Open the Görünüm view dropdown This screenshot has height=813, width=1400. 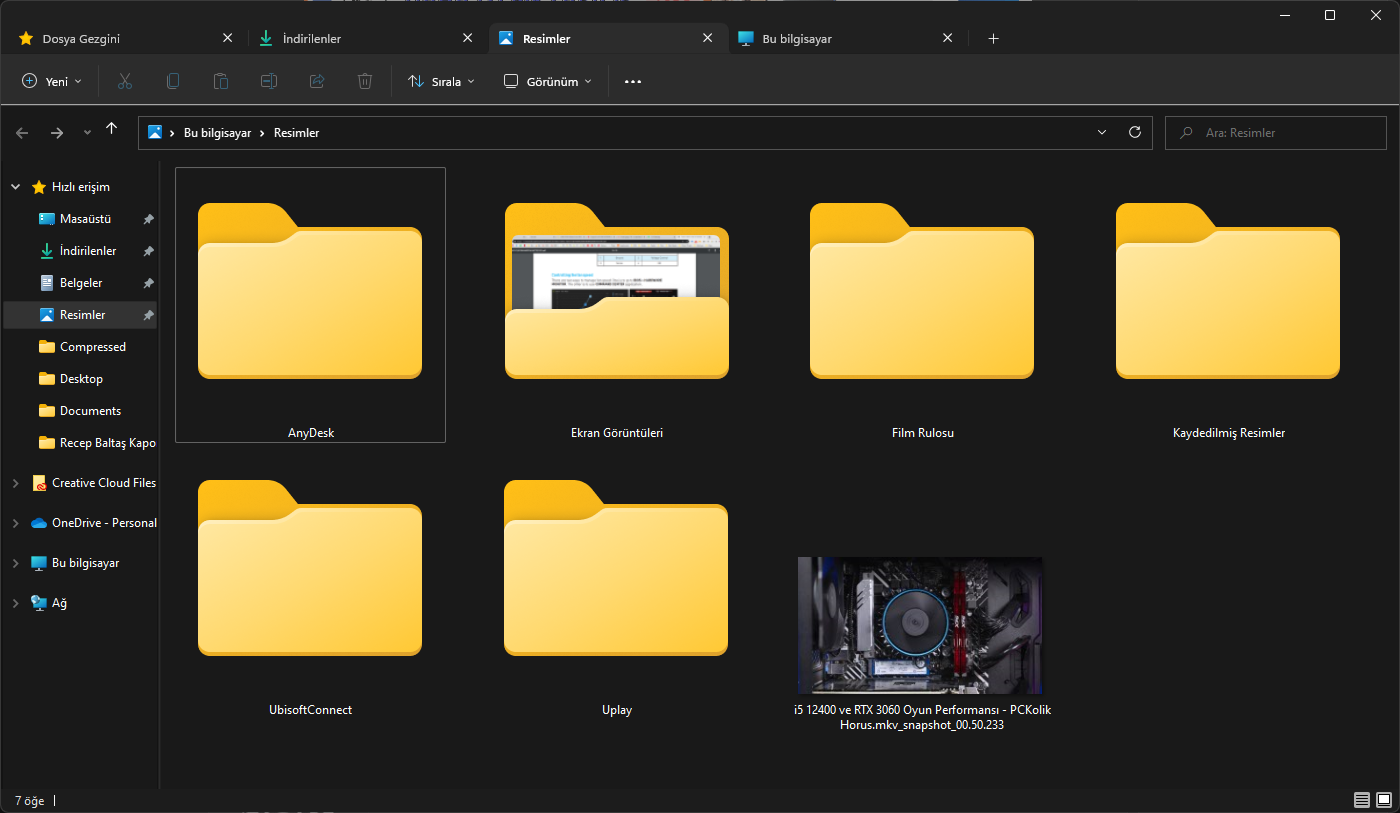click(x=547, y=81)
